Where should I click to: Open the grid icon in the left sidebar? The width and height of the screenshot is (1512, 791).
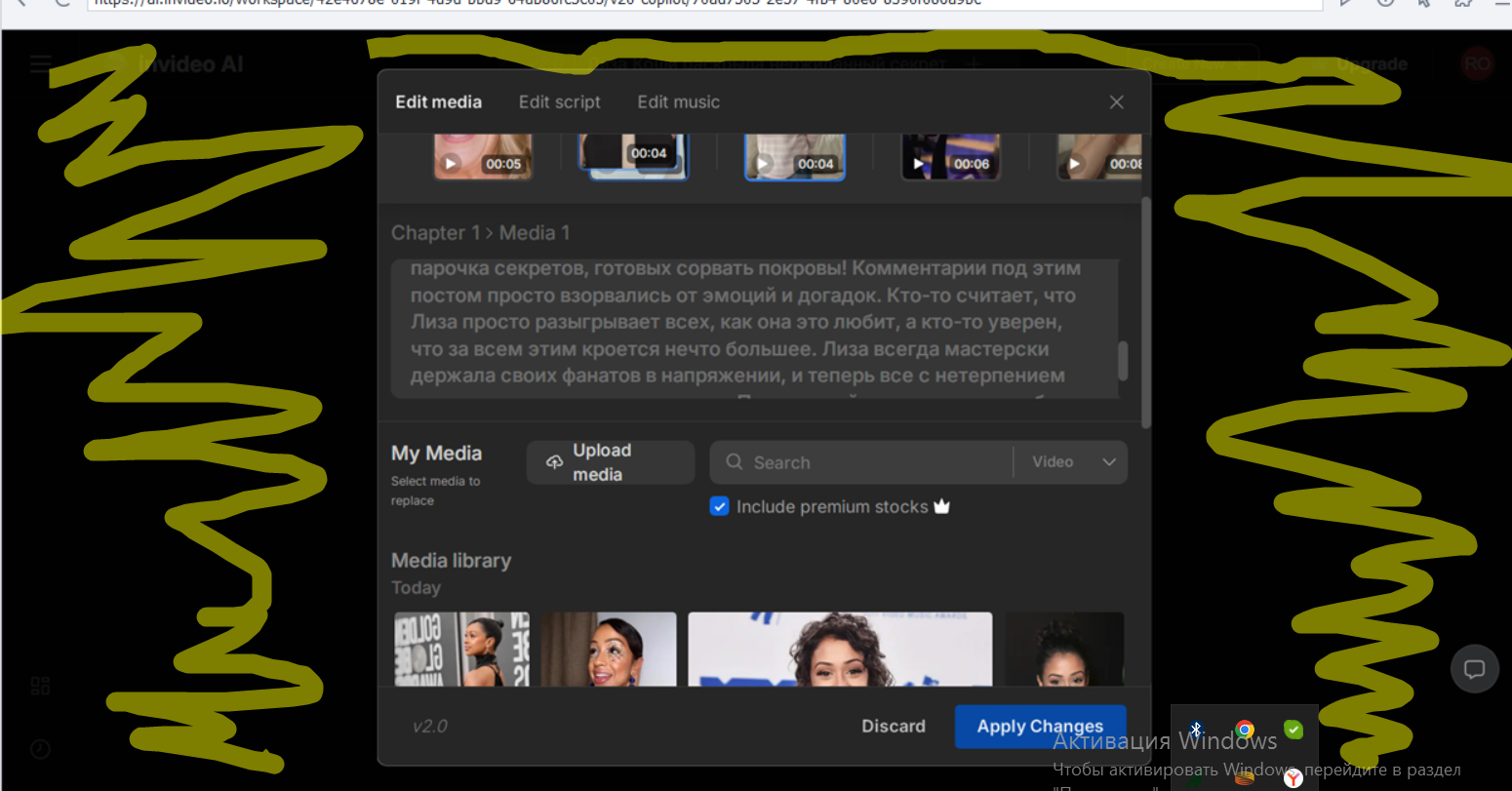click(40, 686)
